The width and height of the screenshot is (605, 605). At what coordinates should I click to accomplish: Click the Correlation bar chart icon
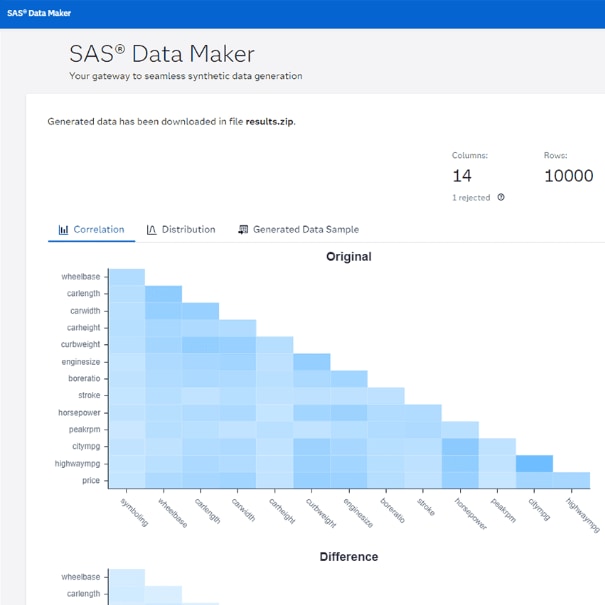point(63,230)
